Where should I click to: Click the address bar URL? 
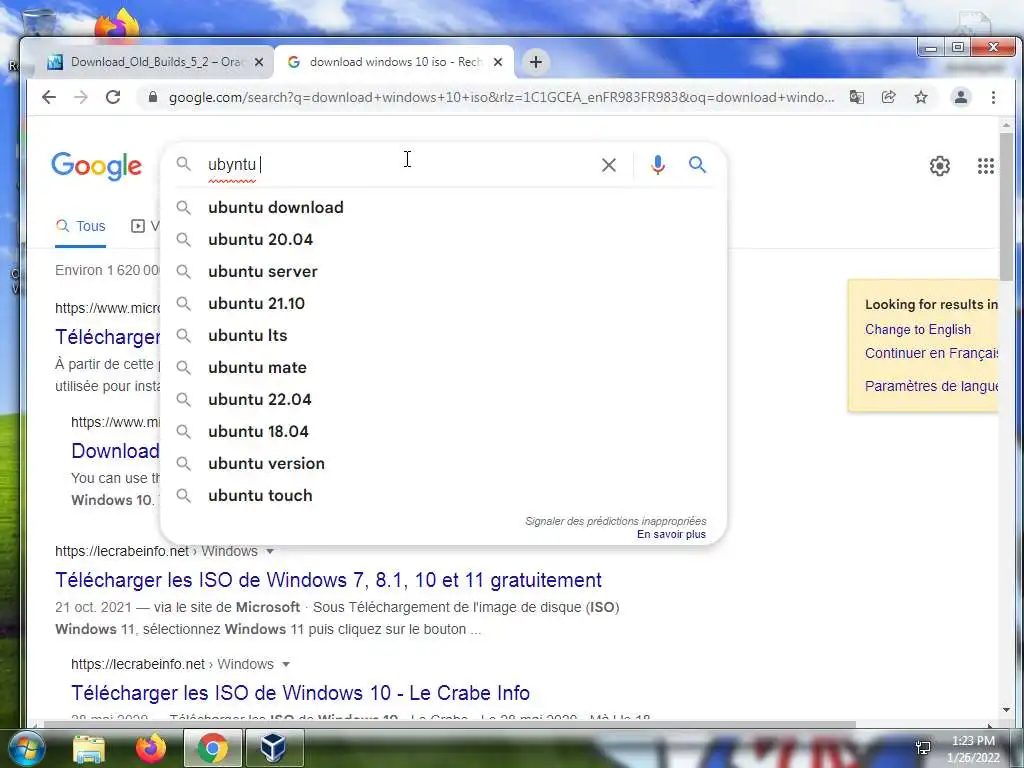[x=501, y=97]
